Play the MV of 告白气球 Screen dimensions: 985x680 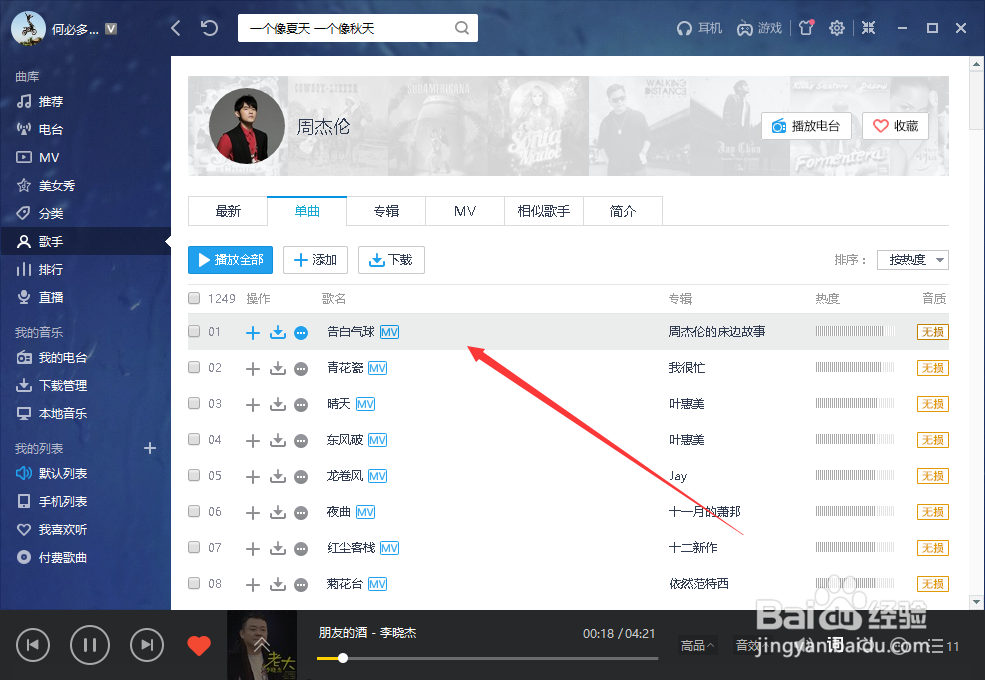(389, 331)
